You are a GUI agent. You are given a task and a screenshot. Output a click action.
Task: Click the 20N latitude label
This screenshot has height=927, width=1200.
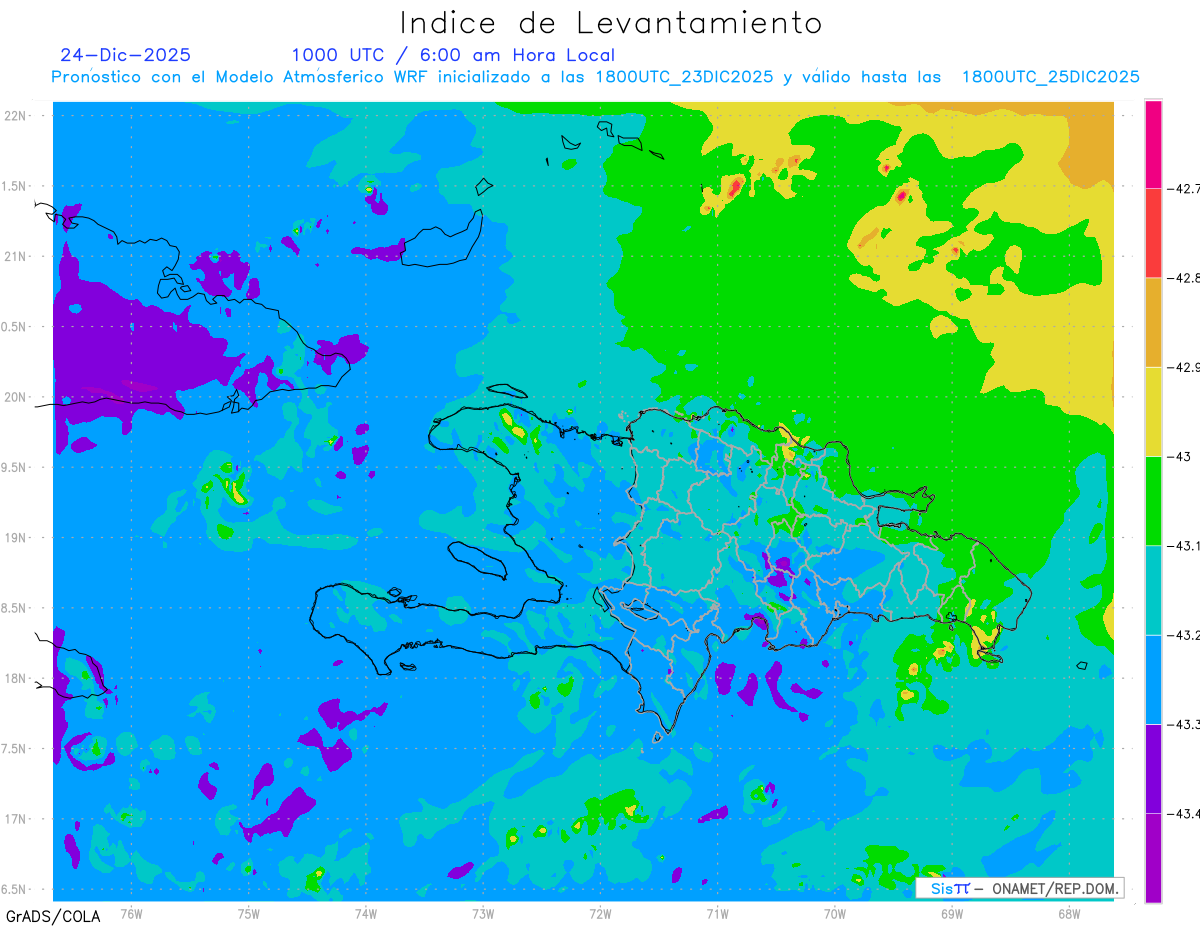pos(16,397)
